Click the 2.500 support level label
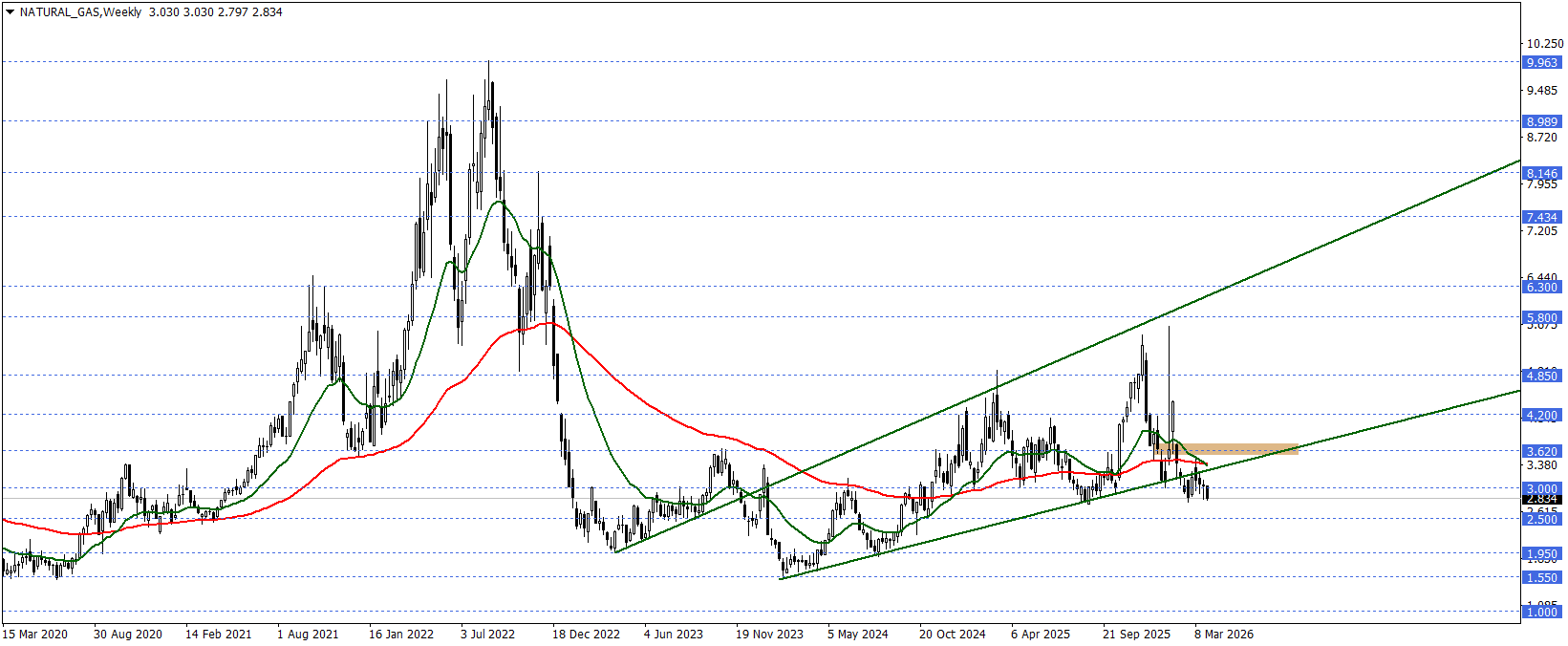This screenshot has height=646, width=1568. click(1541, 519)
